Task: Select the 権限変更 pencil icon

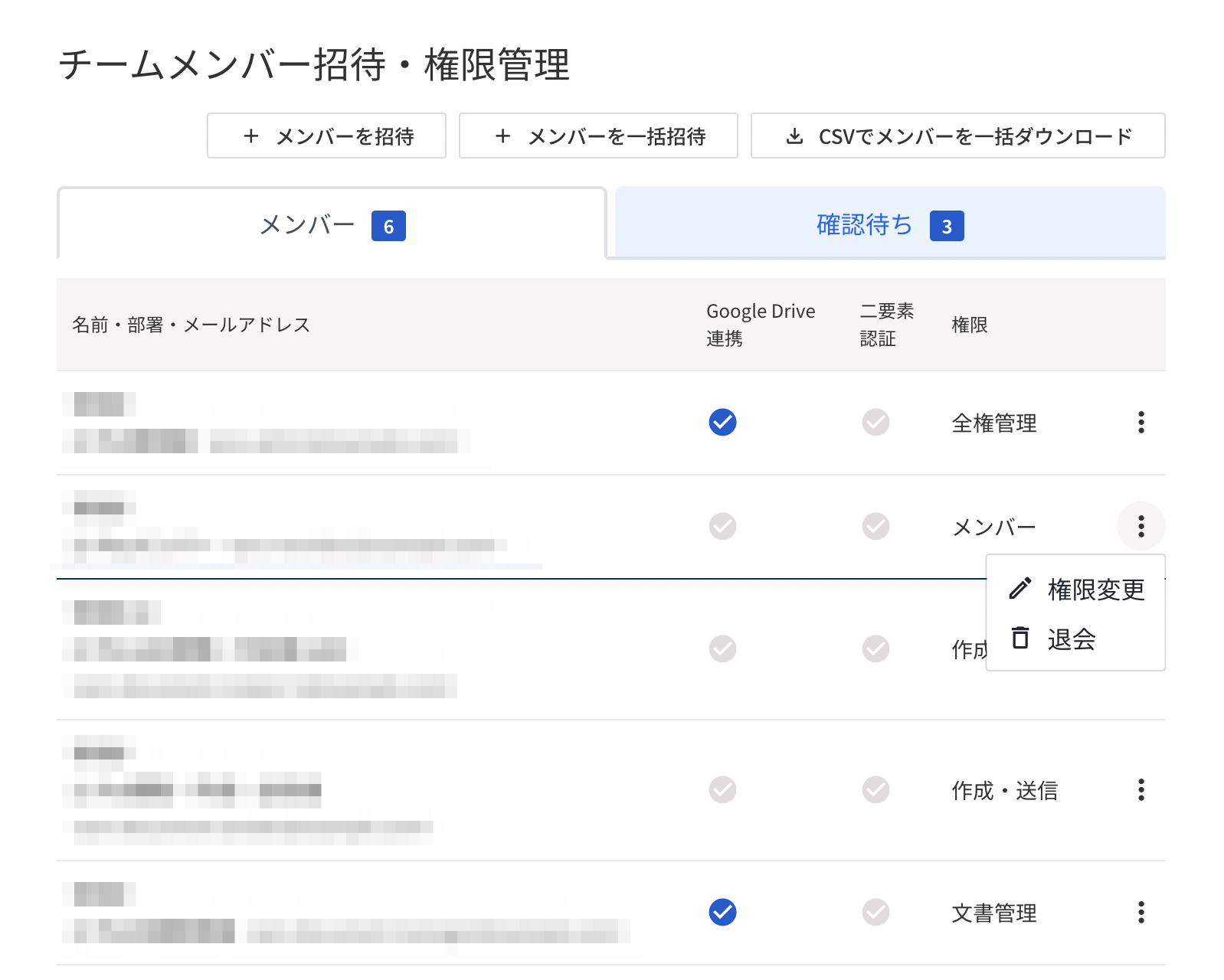Action: click(x=1019, y=590)
